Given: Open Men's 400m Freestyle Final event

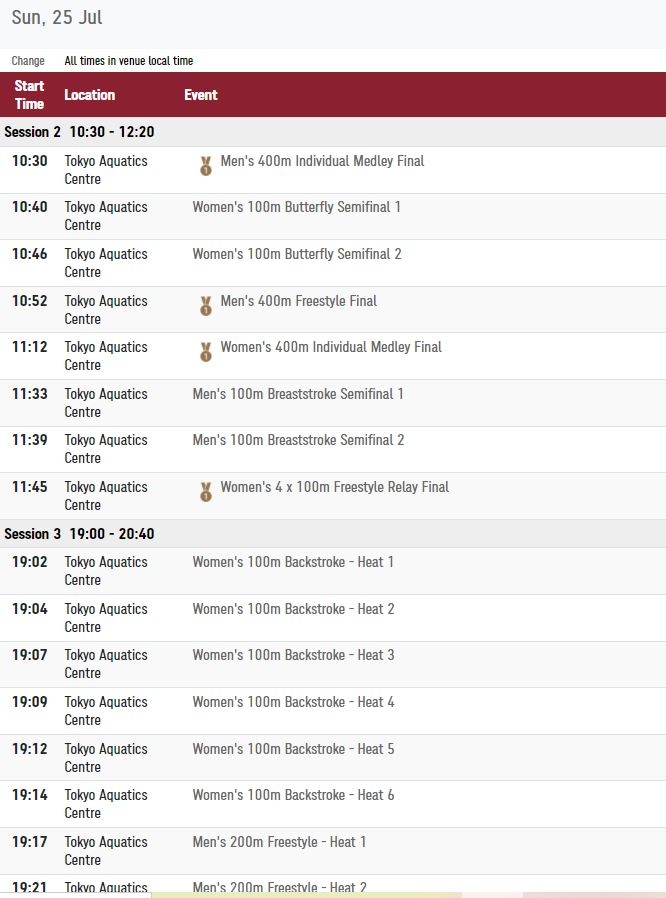Looking at the screenshot, I should [x=298, y=301].
